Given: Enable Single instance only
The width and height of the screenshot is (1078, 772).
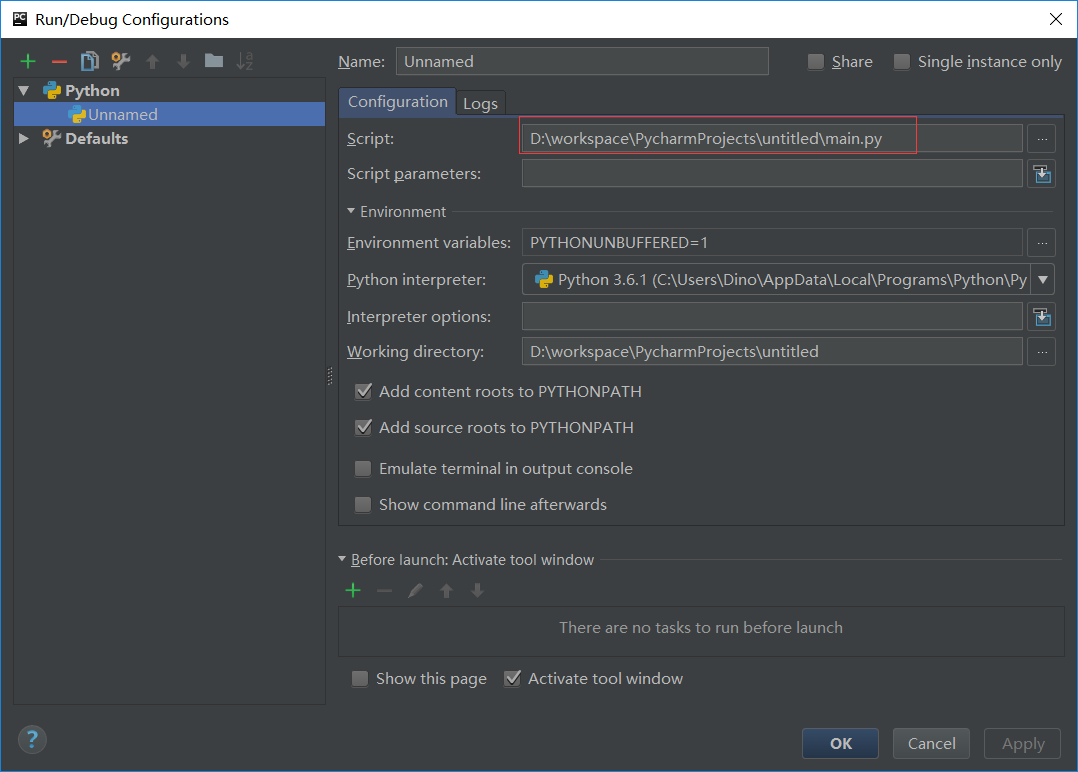Looking at the screenshot, I should (x=901, y=62).
